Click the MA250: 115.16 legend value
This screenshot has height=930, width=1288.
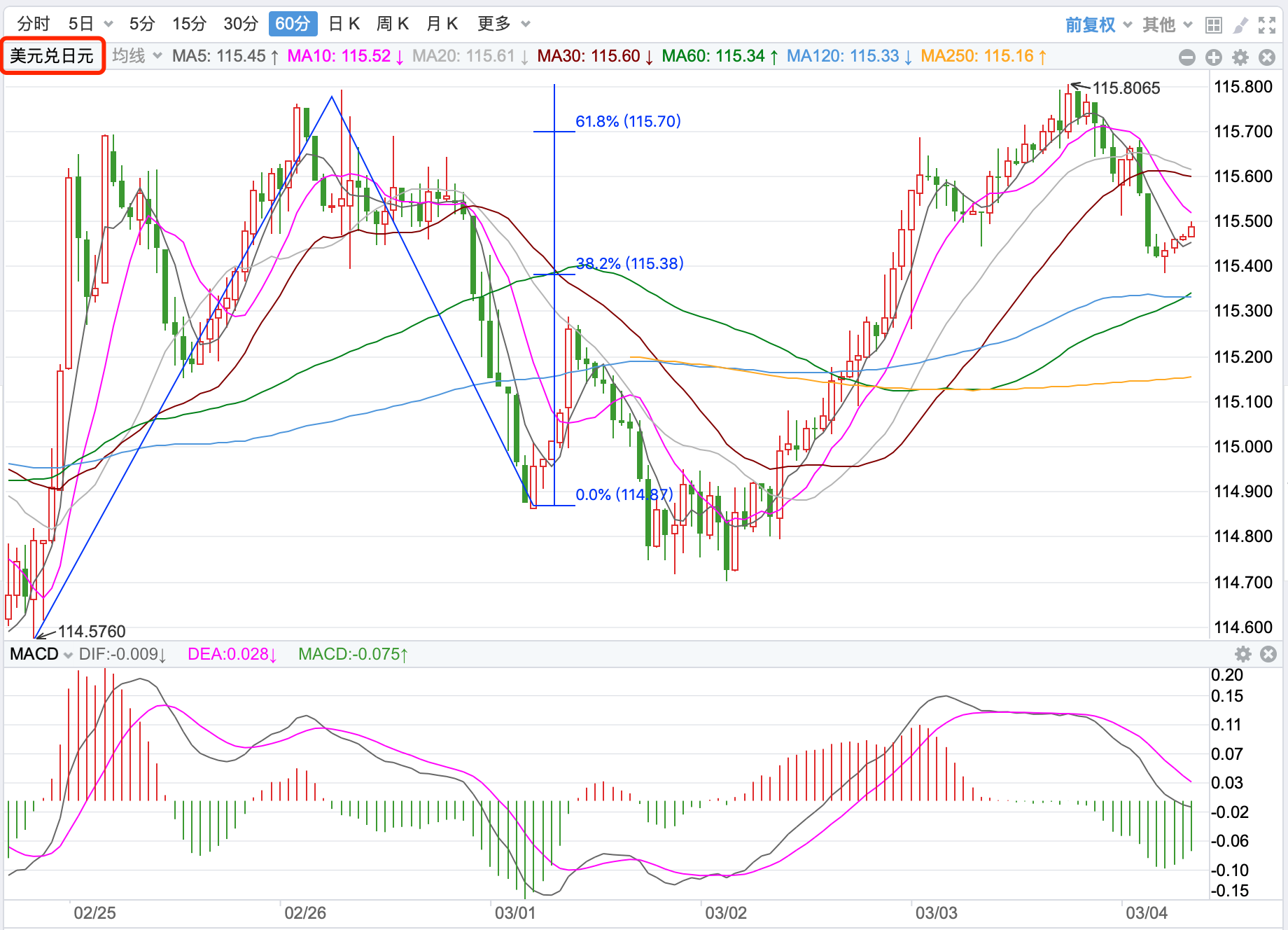[983, 56]
